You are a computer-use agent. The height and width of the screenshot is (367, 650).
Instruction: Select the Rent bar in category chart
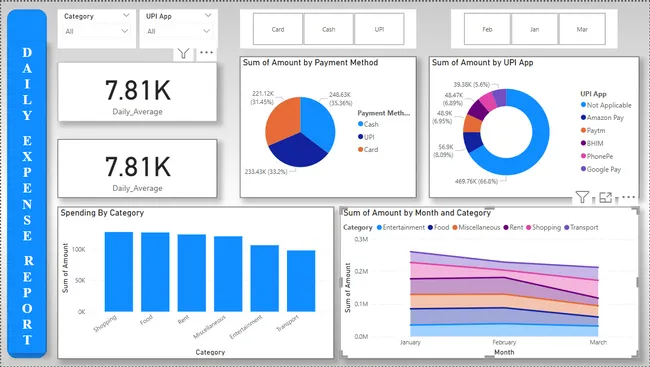tap(192, 273)
